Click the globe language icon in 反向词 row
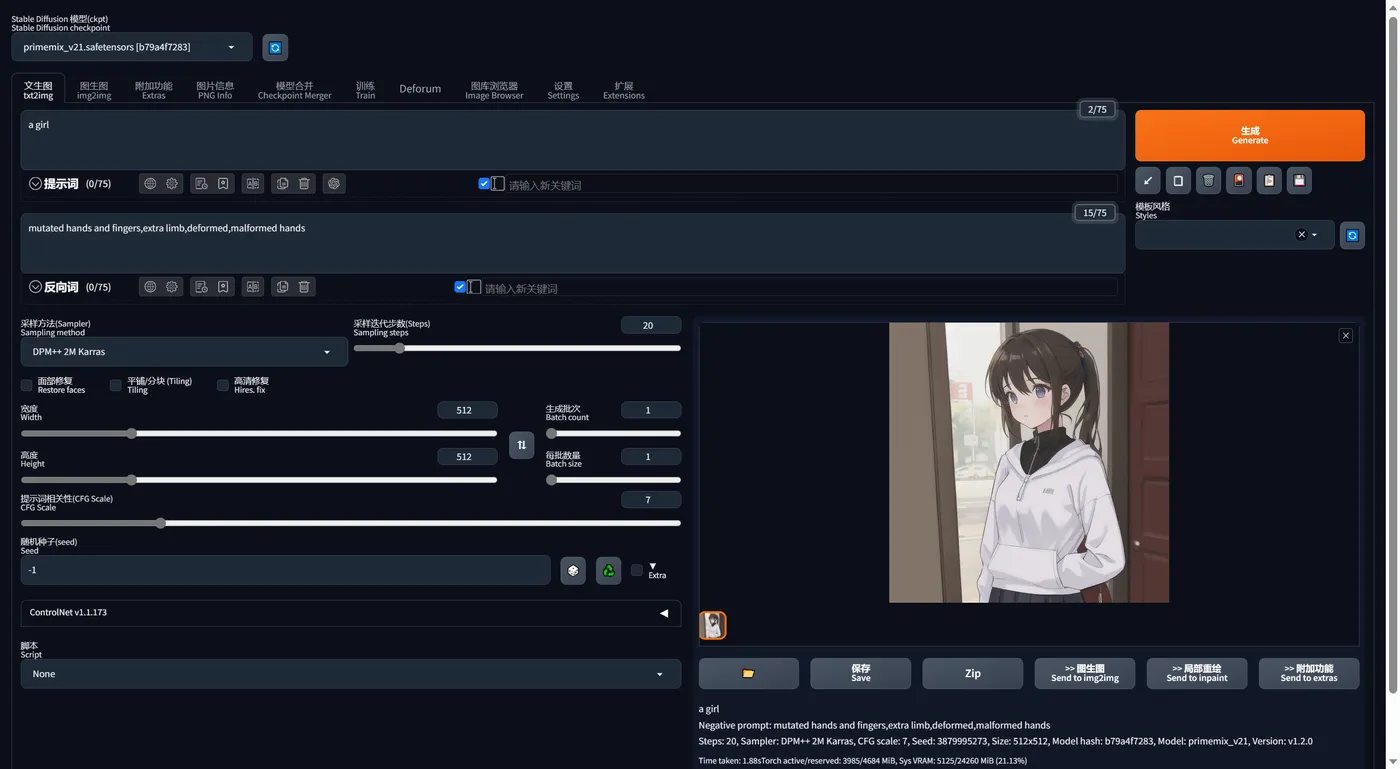 tap(150, 287)
